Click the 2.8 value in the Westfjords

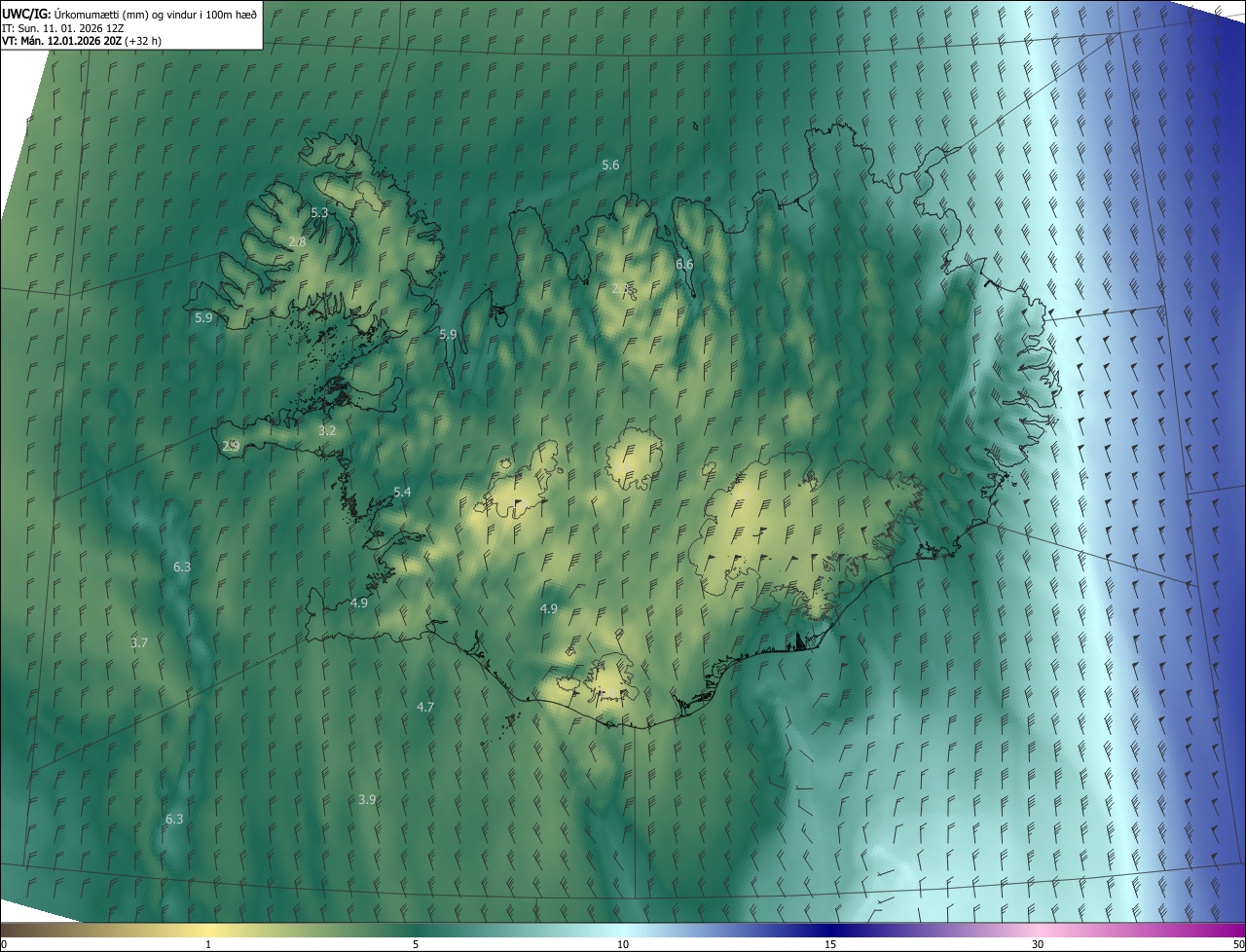tap(297, 241)
